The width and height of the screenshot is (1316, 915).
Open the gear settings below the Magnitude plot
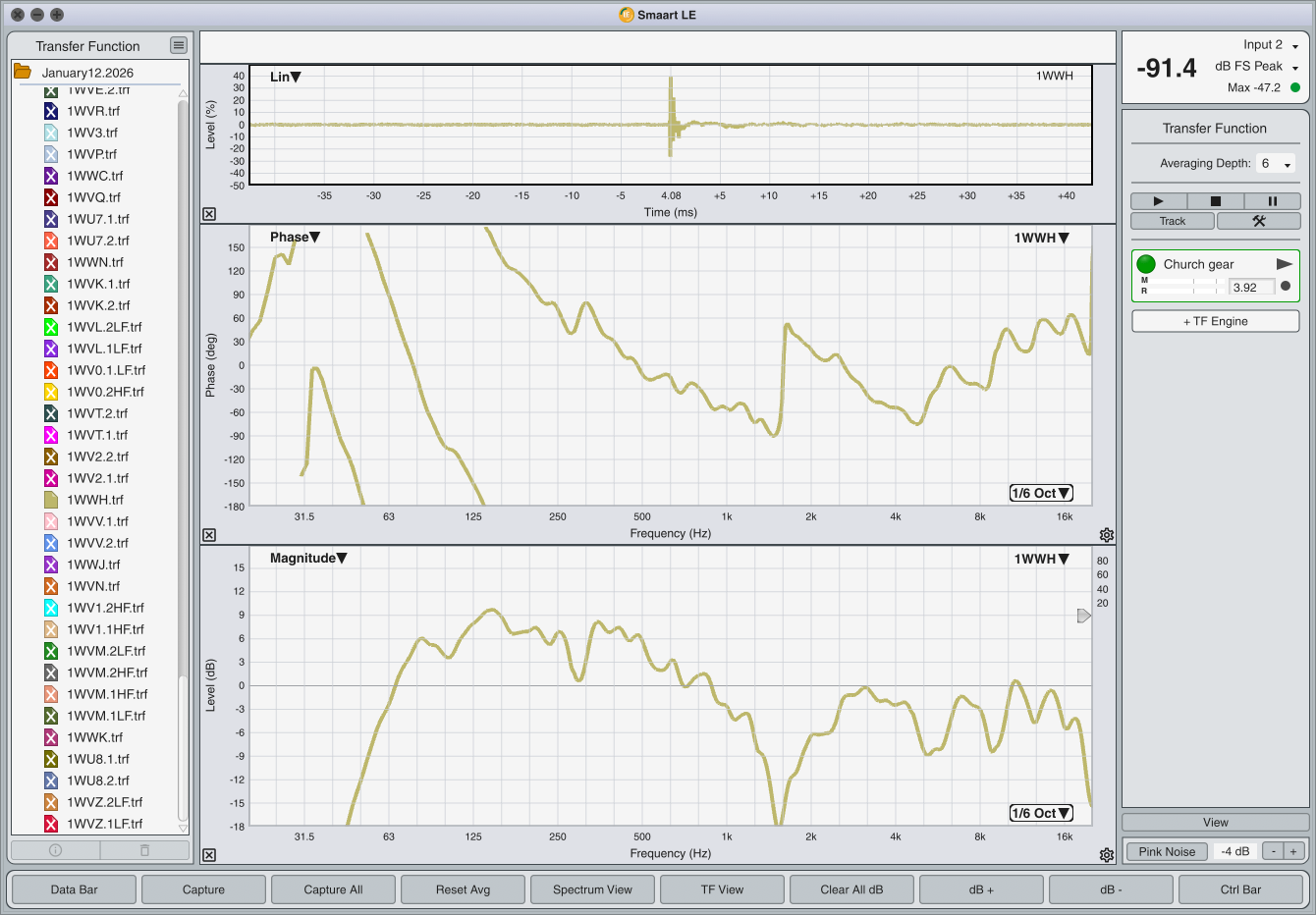pos(1107,855)
